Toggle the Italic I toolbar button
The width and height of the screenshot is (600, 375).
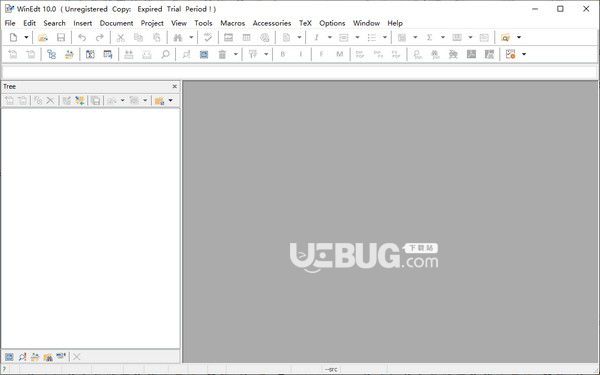click(x=301, y=54)
